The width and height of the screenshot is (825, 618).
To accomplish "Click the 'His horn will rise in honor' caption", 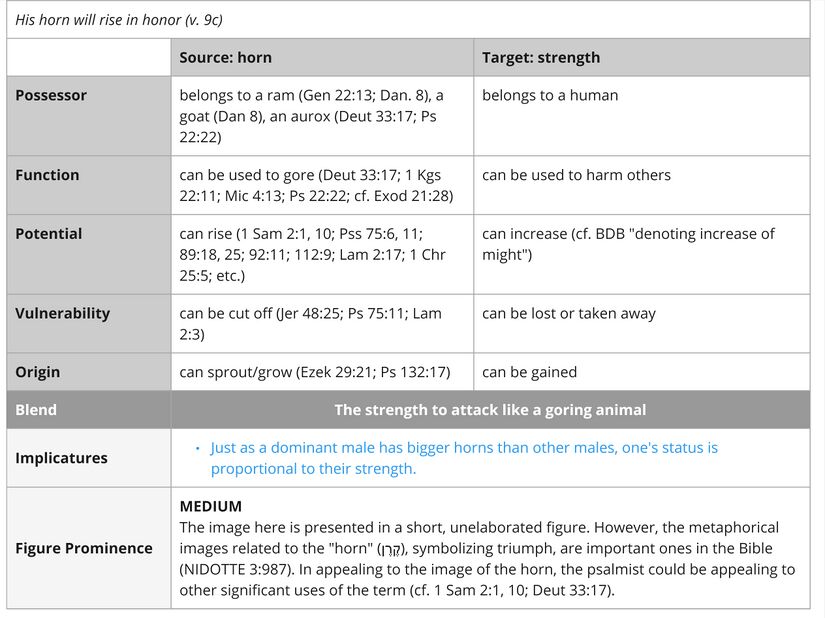I will [x=113, y=20].
